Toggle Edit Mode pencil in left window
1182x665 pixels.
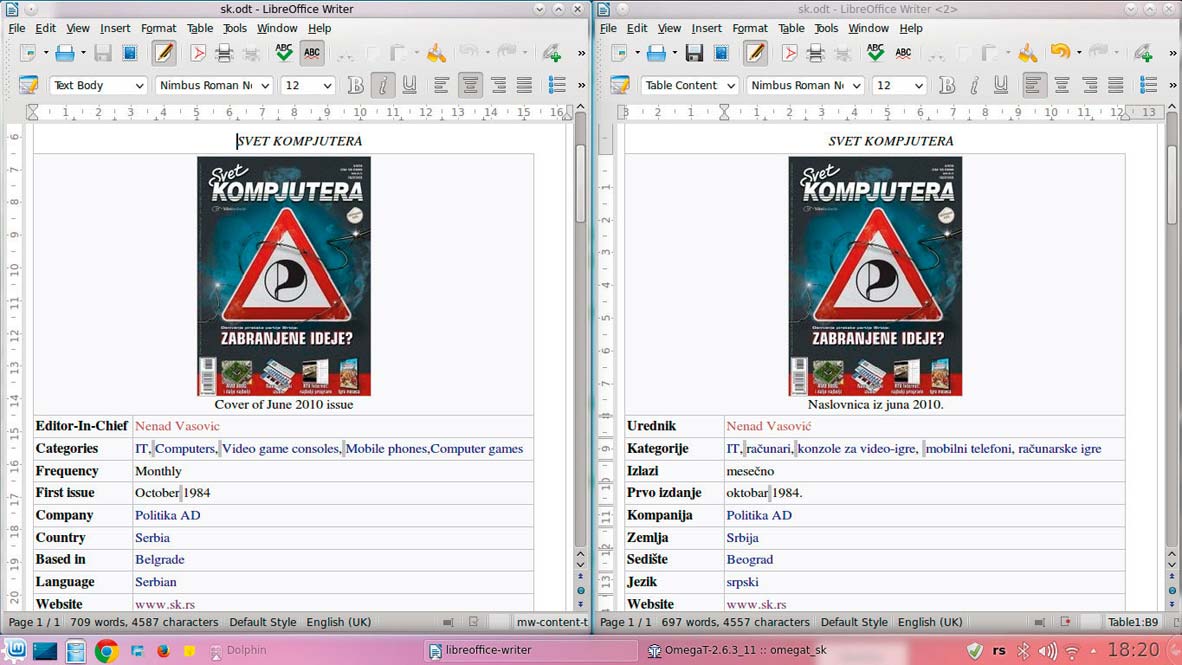coord(164,53)
